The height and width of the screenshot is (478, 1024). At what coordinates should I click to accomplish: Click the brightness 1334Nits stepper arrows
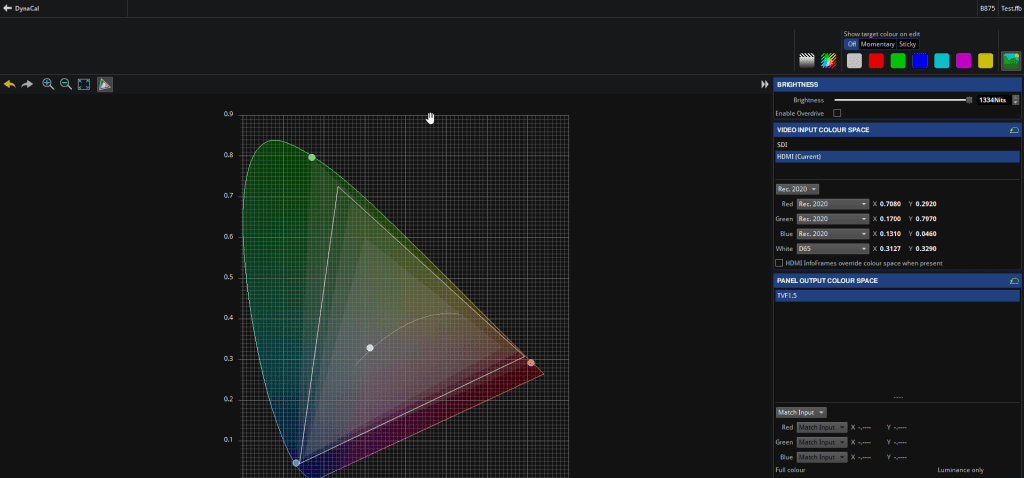[x=1016, y=100]
